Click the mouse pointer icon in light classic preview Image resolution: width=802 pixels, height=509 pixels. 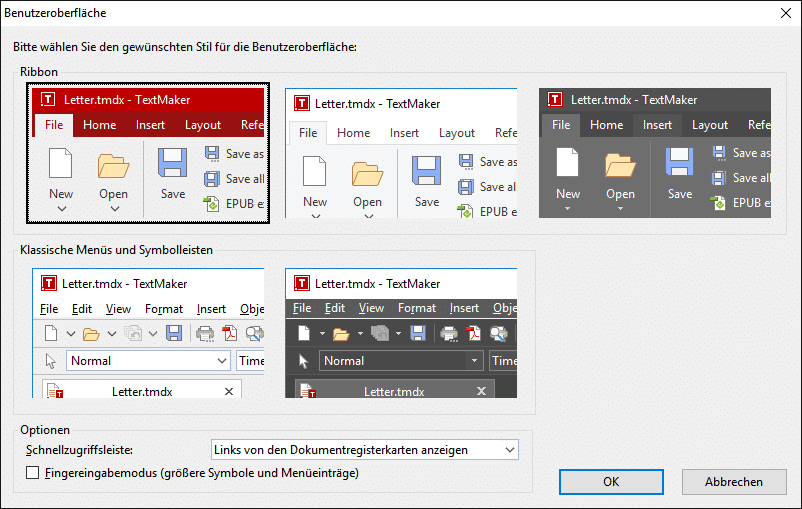coord(51,361)
